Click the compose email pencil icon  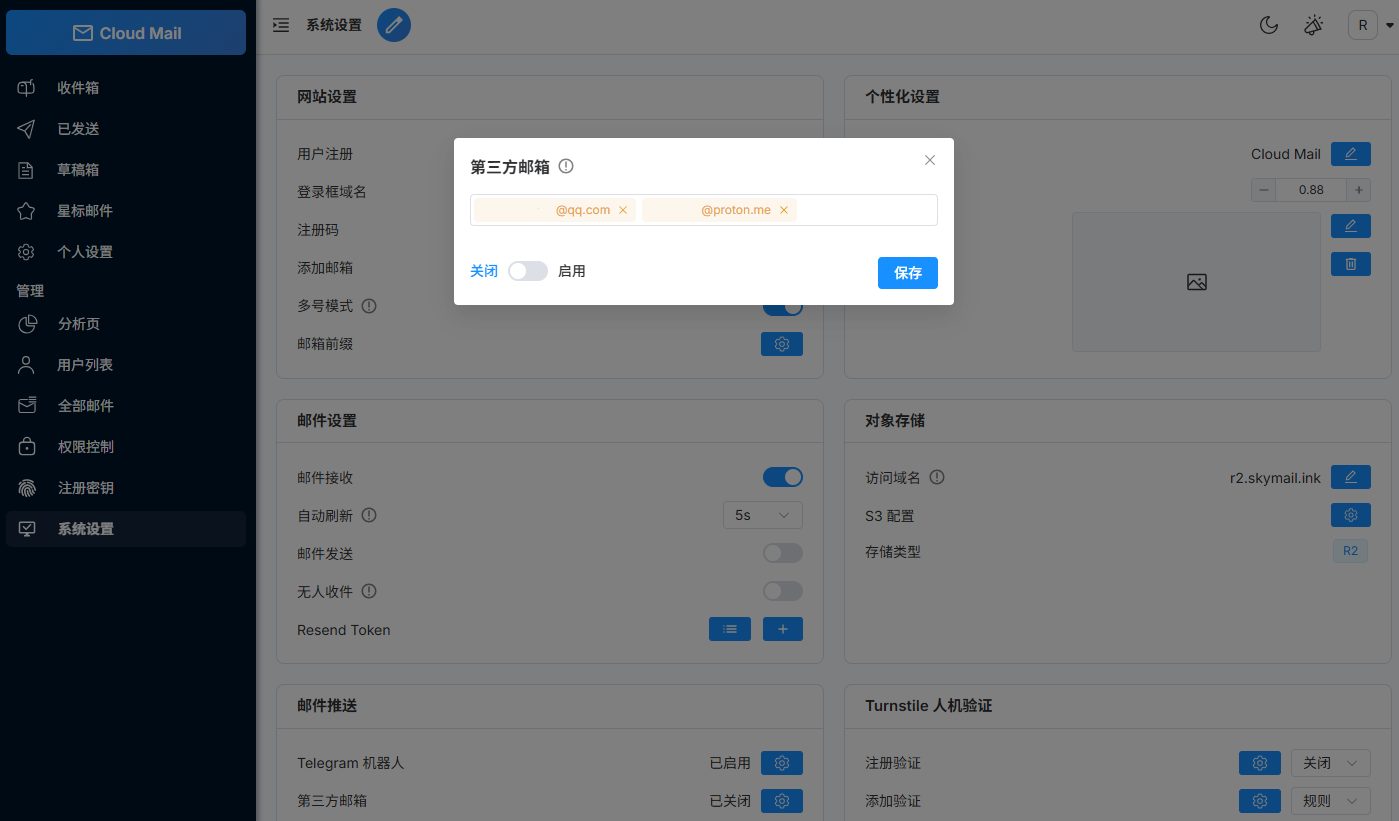393,25
